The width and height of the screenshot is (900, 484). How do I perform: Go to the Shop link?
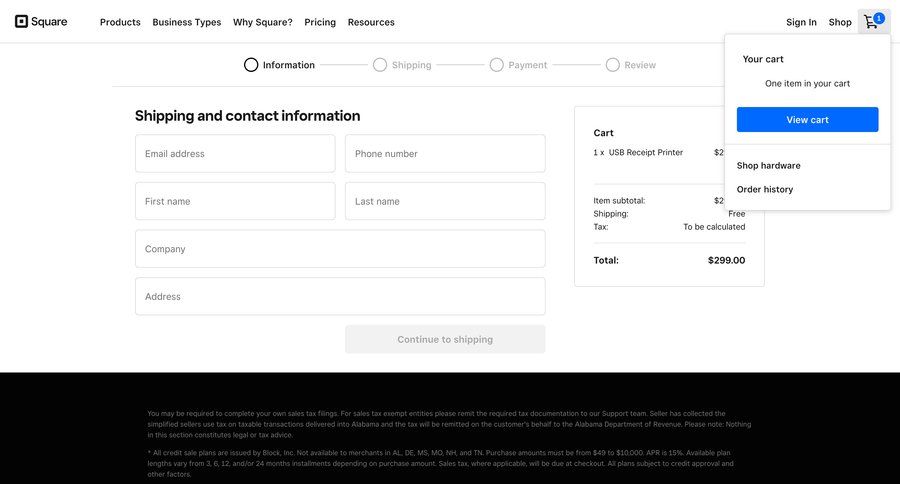[840, 22]
